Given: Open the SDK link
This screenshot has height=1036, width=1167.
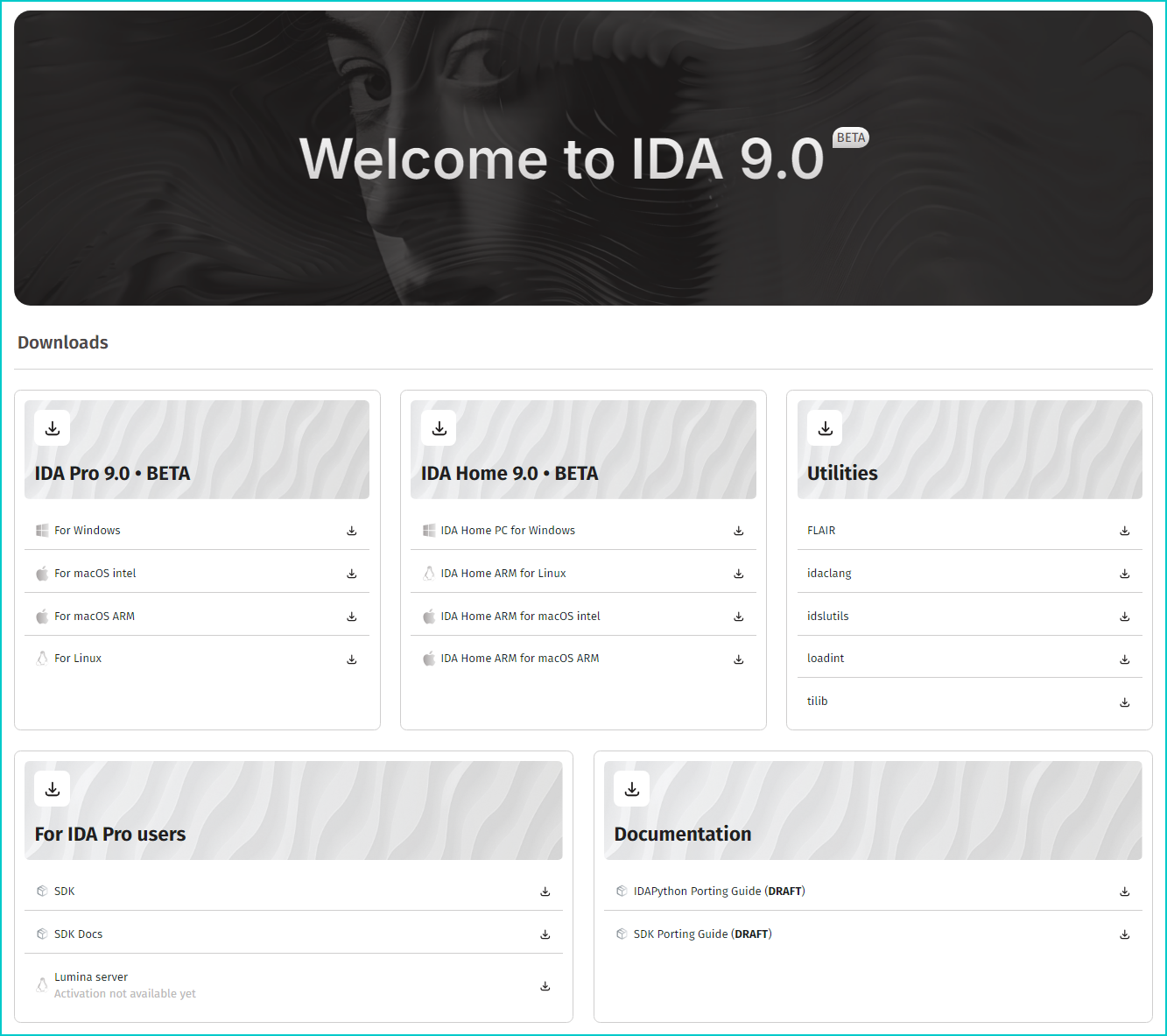Looking at the screenshot, I should pos(65,892).
